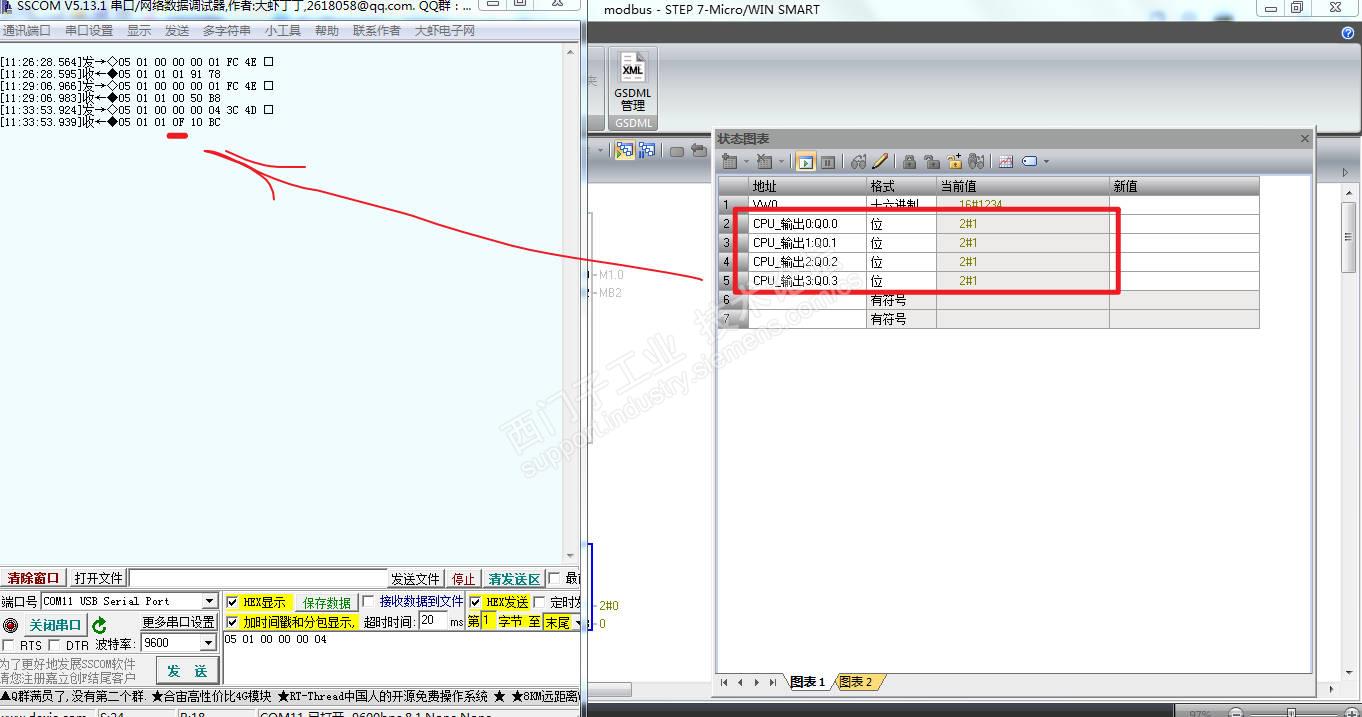Click the 停止 button
Screen dimensions: 1362x717
[x=464, y=579]
